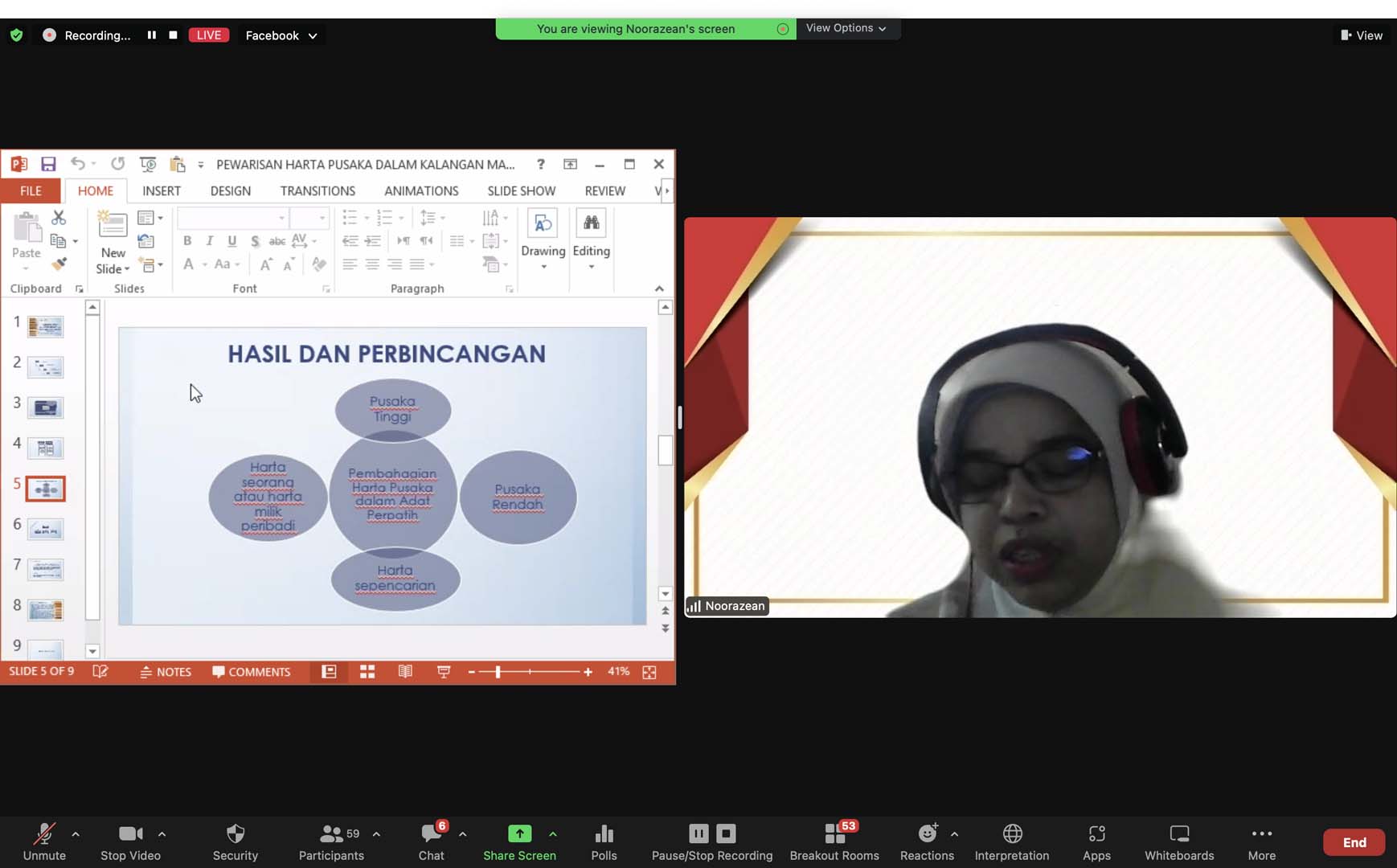Viewport: 1397px width, 868px height.
Task: Pause the recording in top bar
Action: point(151,35)
